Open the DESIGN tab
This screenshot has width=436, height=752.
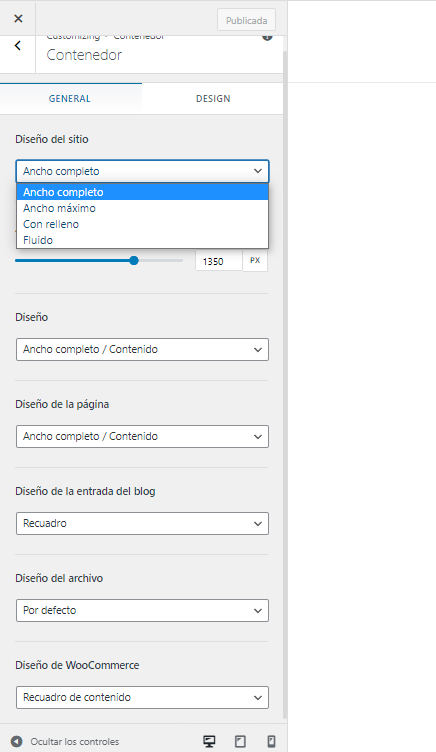pos(213,99)
